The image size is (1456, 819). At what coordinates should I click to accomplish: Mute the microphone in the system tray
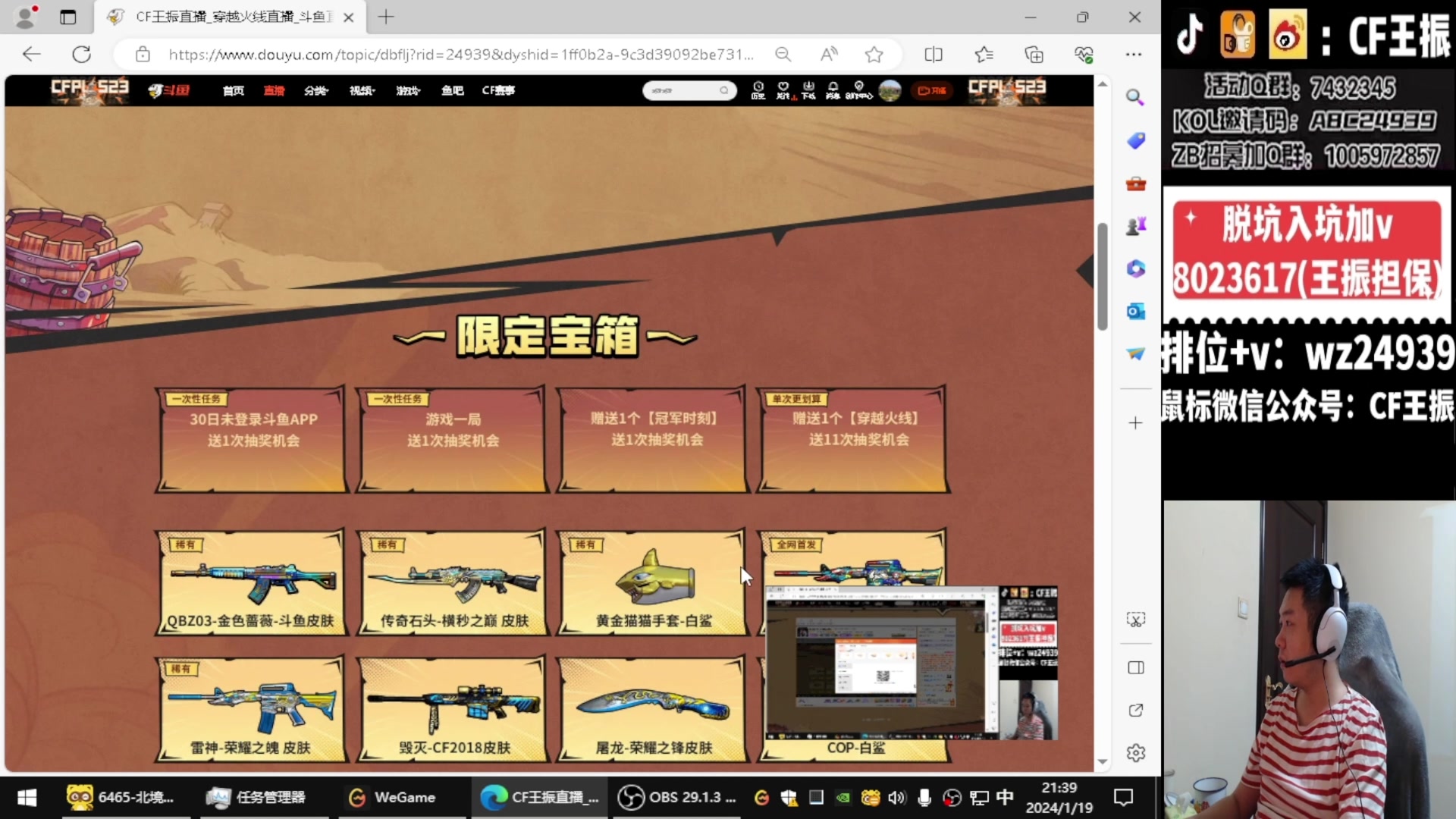924,797
